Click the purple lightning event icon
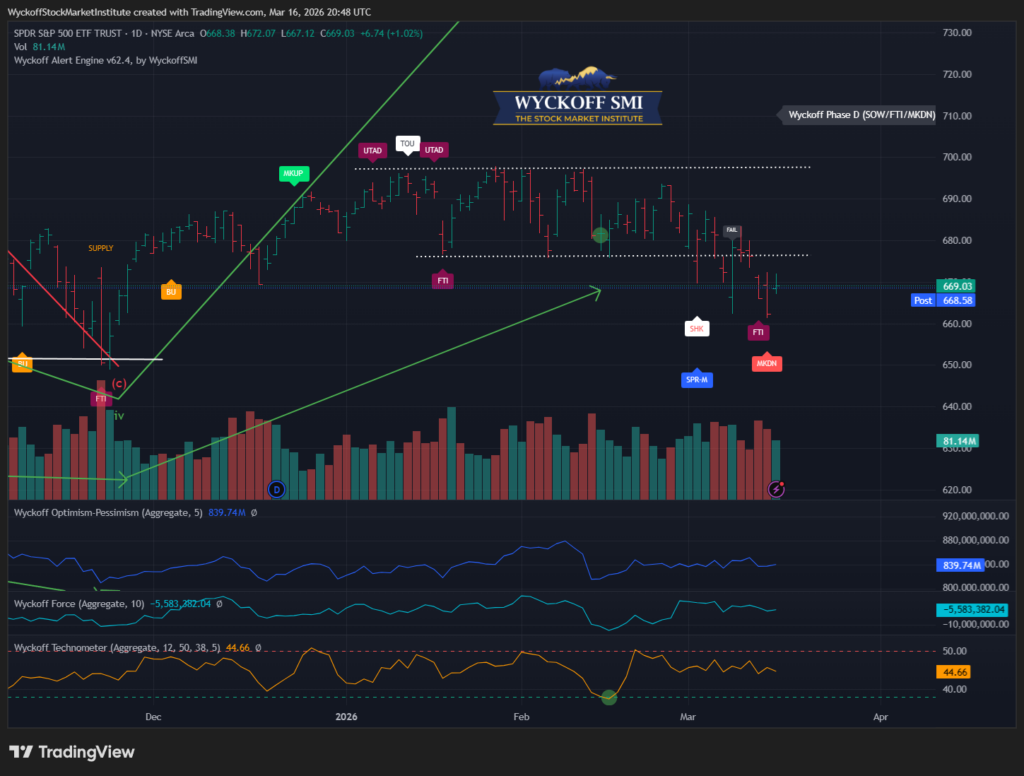 tap(777, 489)
